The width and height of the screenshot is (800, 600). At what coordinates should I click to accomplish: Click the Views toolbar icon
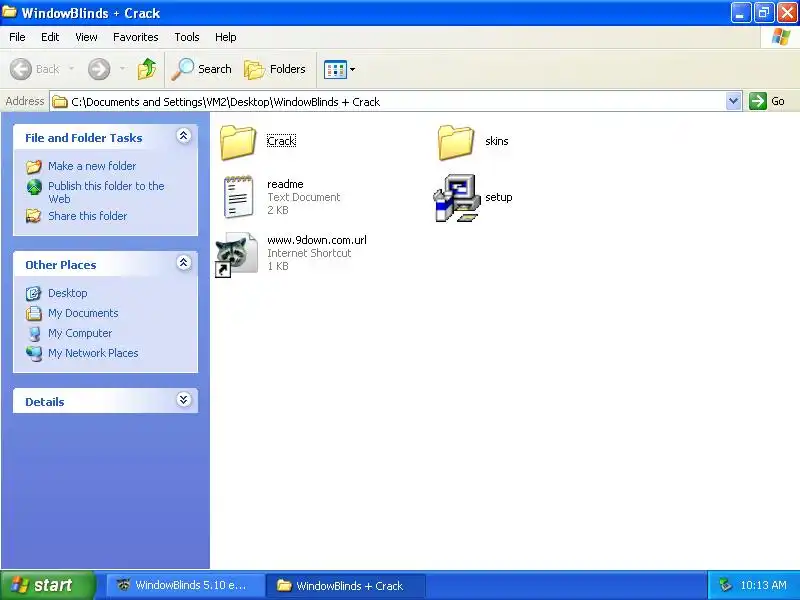(x=335, y=69)
